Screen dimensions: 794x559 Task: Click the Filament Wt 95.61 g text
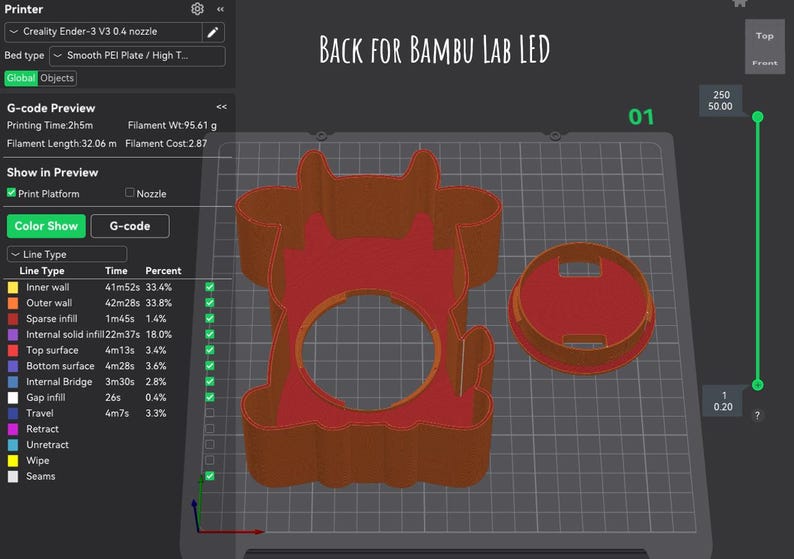(172, 126)
